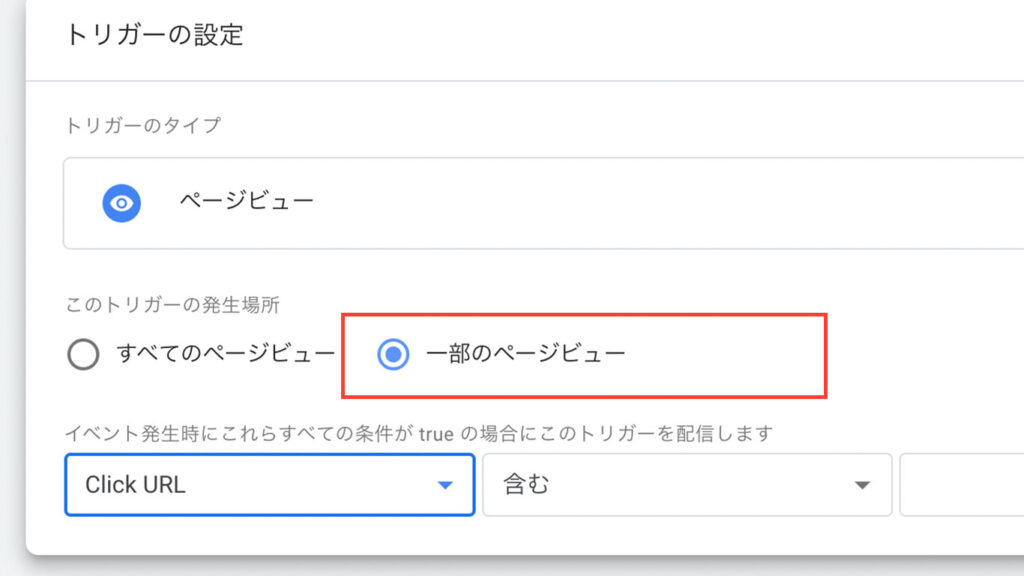Screen dimensions: 1024x576
Task: Click the 含む text in operator dropdown
Action: [526, 485]
